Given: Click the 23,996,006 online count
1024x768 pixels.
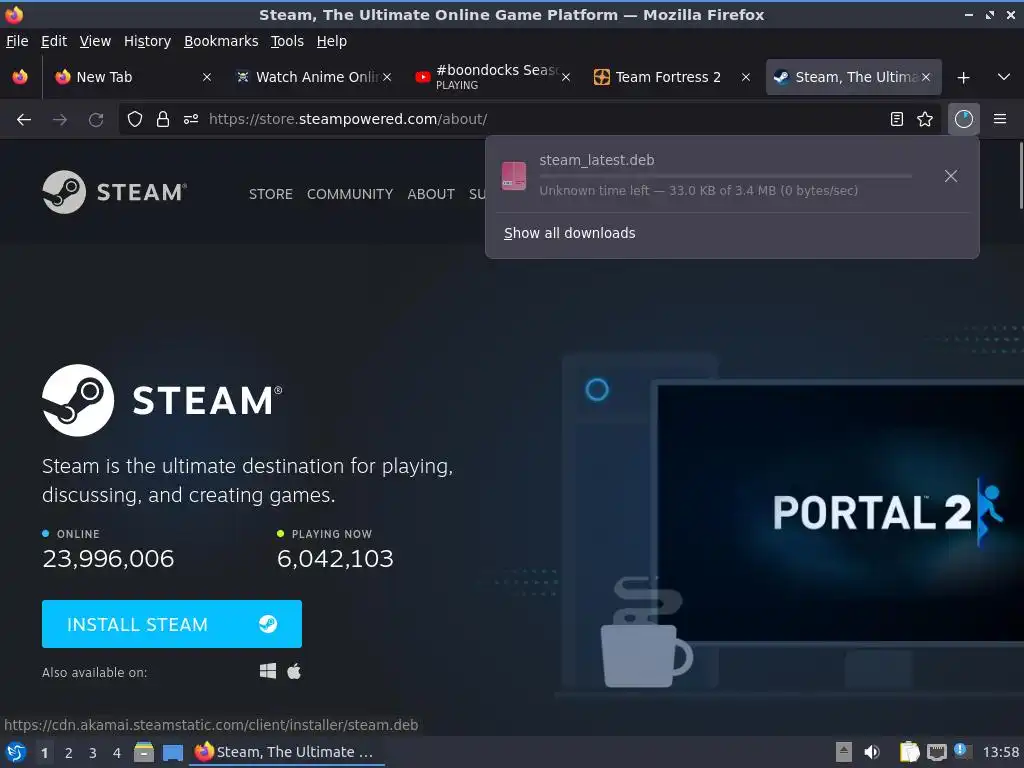Looking at the screenshot, I should [x=108, y=558].
